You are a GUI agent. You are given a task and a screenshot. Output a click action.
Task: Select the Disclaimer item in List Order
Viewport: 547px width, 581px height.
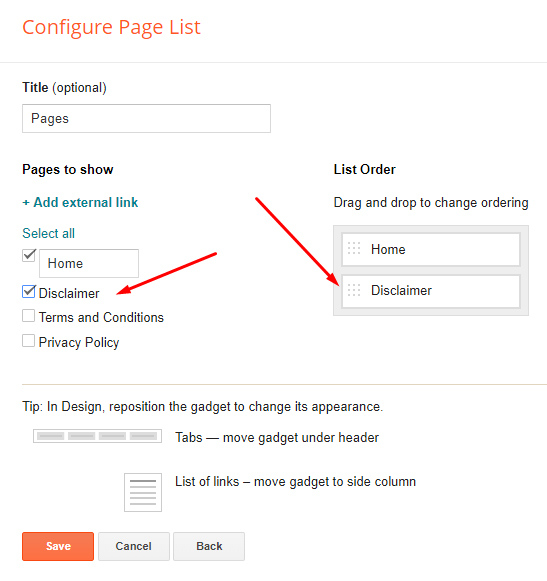click(x=431, y=291)
